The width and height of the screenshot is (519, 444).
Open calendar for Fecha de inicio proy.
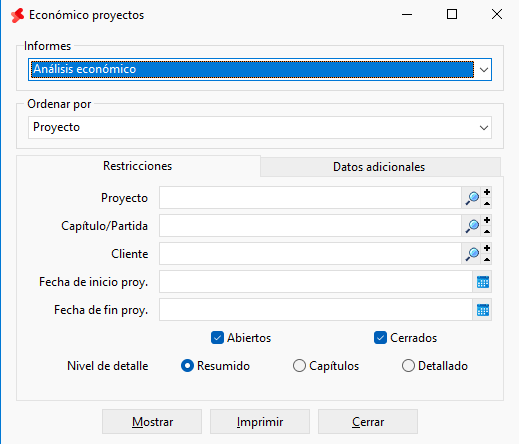pos(483,282)
